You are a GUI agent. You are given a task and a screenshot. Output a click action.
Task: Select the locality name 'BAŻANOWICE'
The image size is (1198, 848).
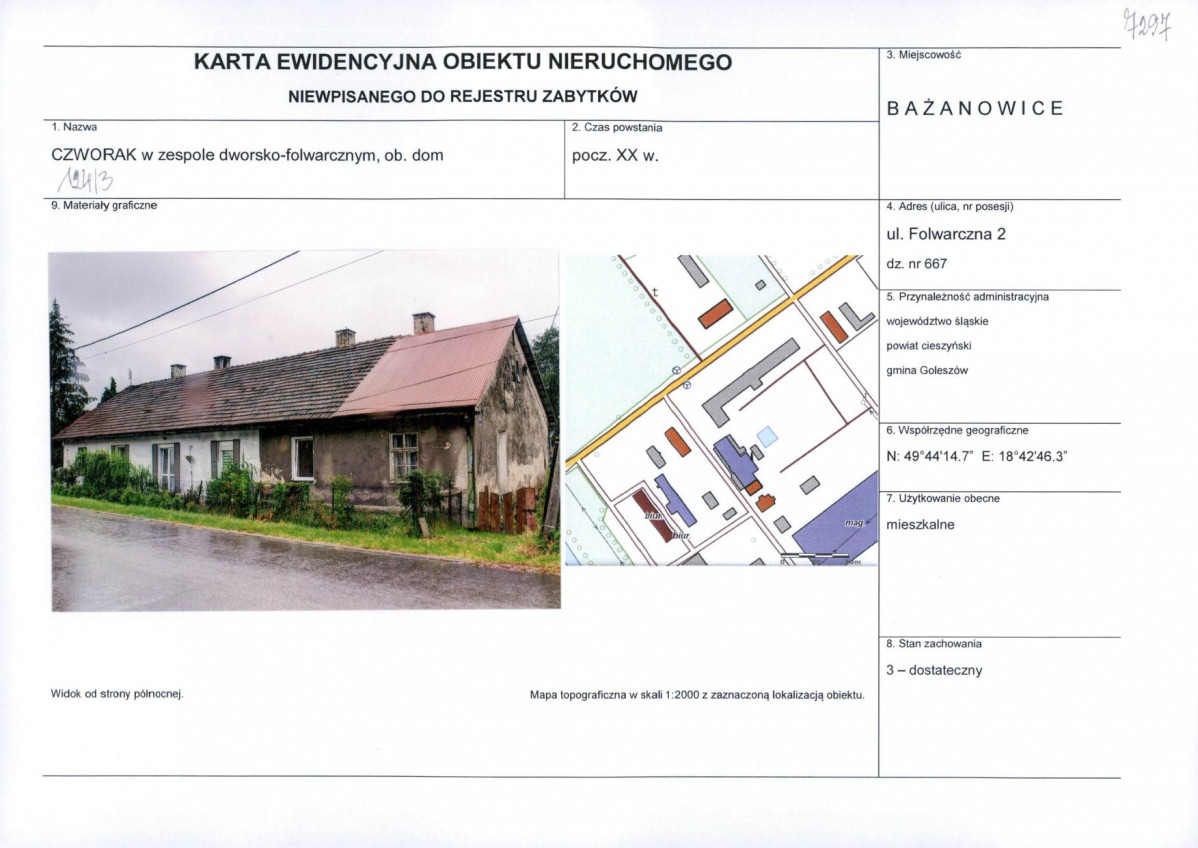click(975, 108)
